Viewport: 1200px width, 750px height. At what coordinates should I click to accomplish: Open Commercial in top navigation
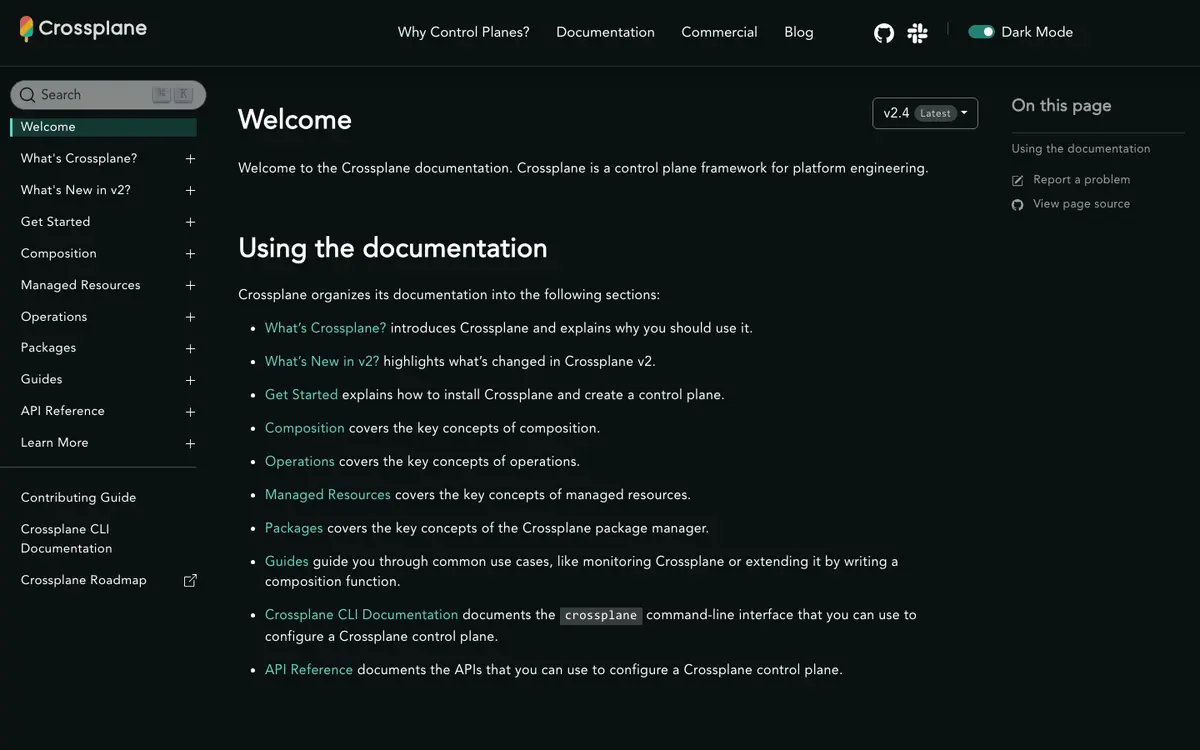pos(719,32)
